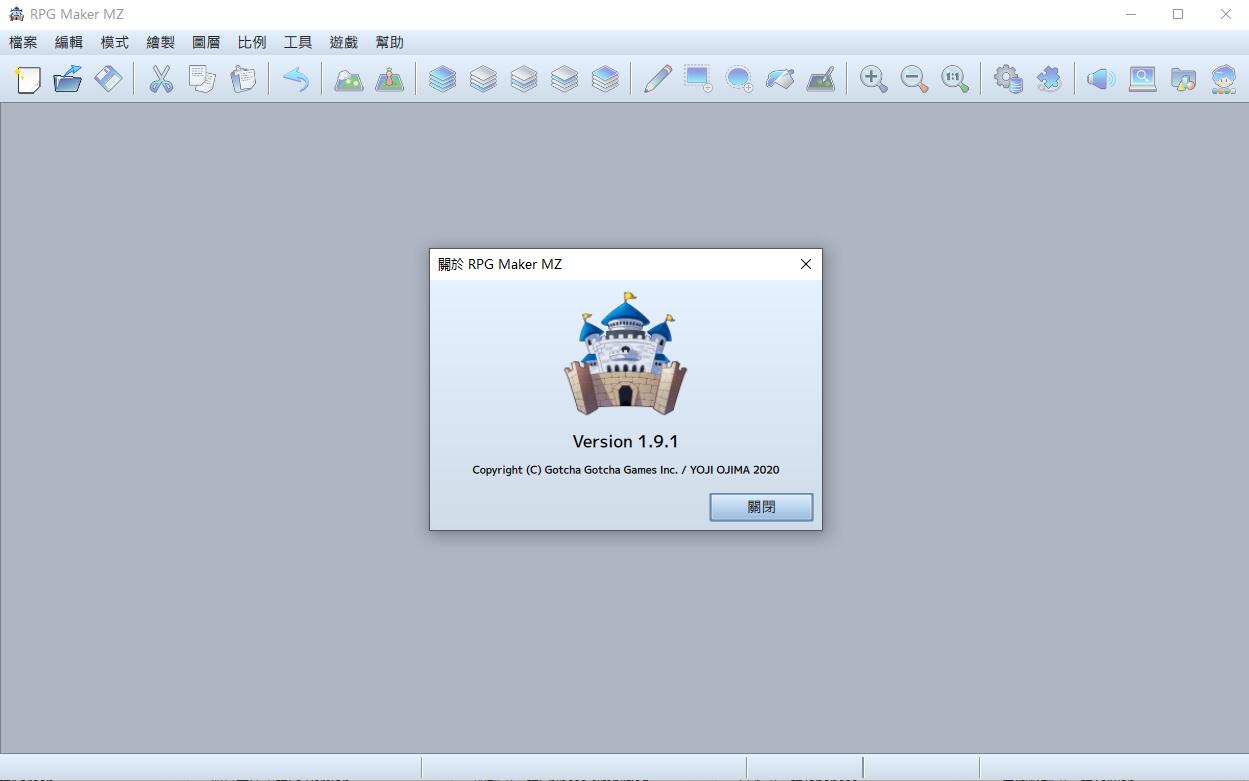Open the Character Generator icon
Viewport: 1249px width, 781px height.
(x=1224, y=79)
